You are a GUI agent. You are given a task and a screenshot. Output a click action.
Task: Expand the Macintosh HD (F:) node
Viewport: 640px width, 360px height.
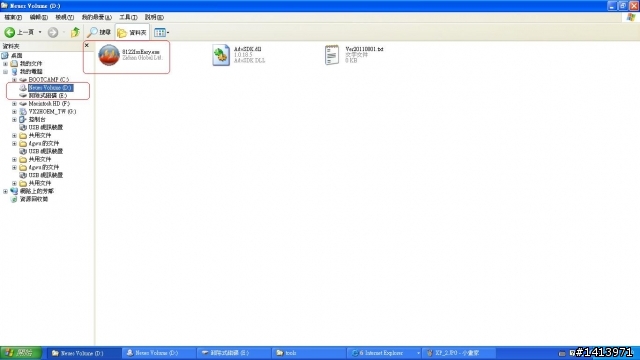(x=14, y=103)
